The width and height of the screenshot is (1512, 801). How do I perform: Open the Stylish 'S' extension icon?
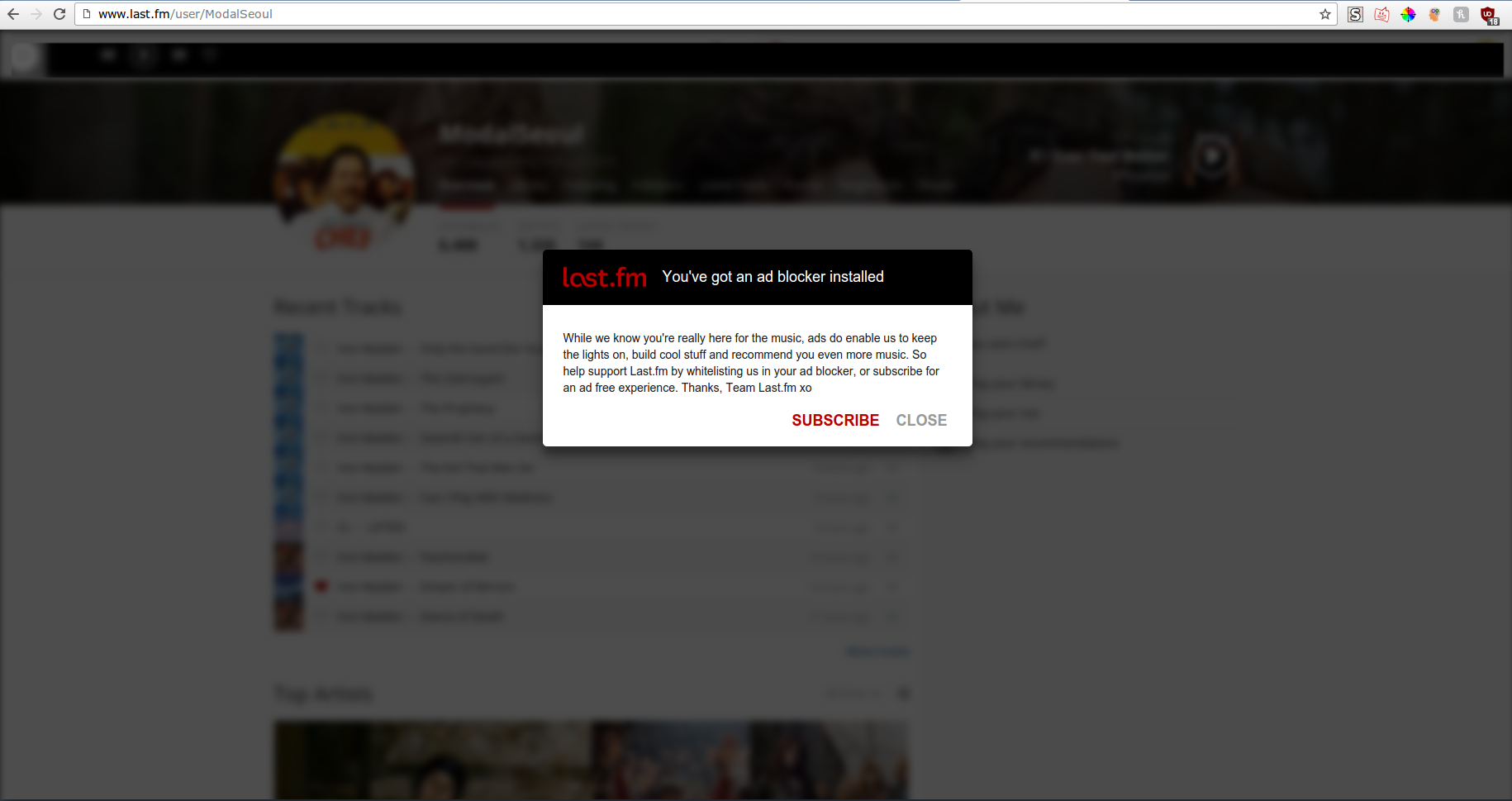[x=1355, y=14]
